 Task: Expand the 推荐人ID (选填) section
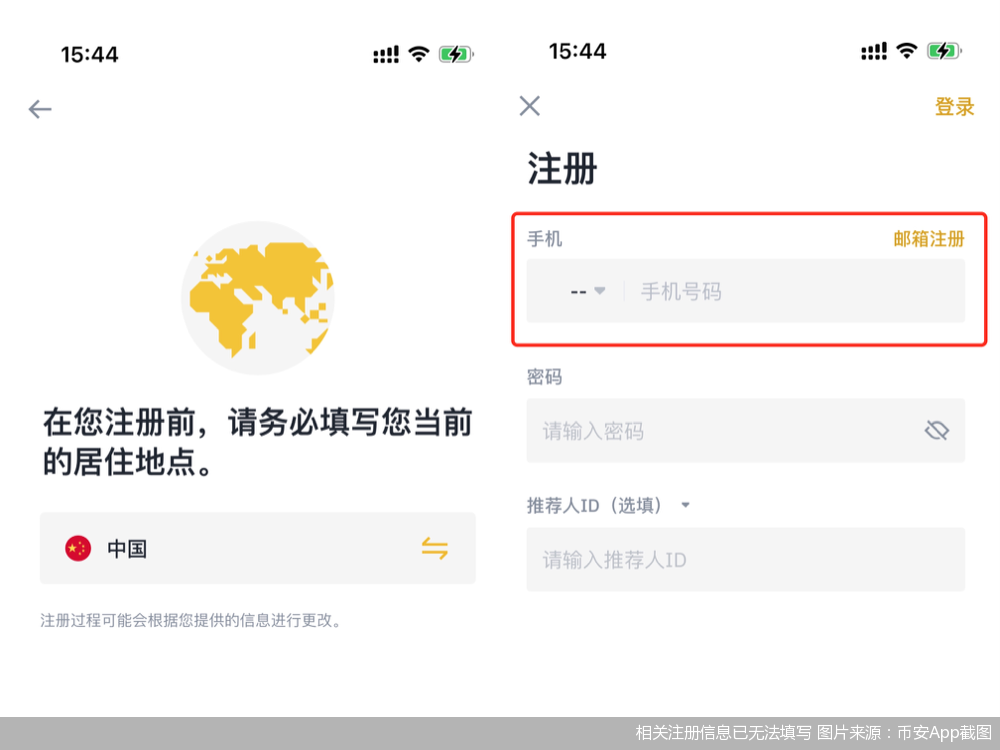point(685,505)
